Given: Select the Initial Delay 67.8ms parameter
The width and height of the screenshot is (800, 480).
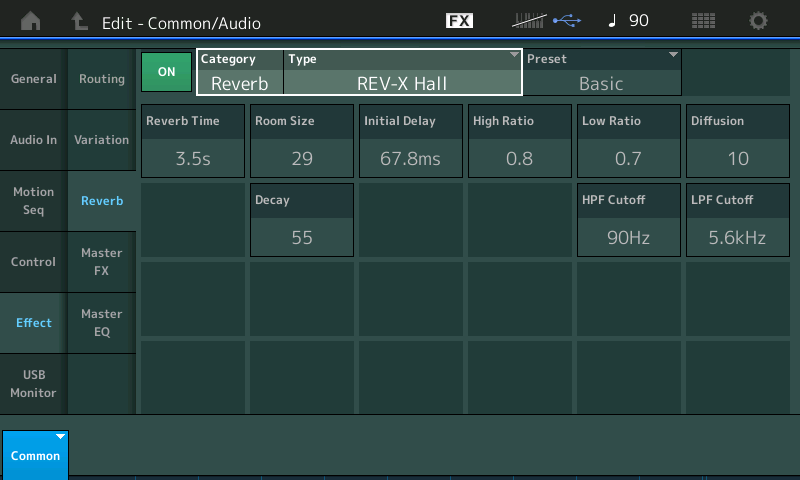Looking at the screenshot, I should [411, 141].
